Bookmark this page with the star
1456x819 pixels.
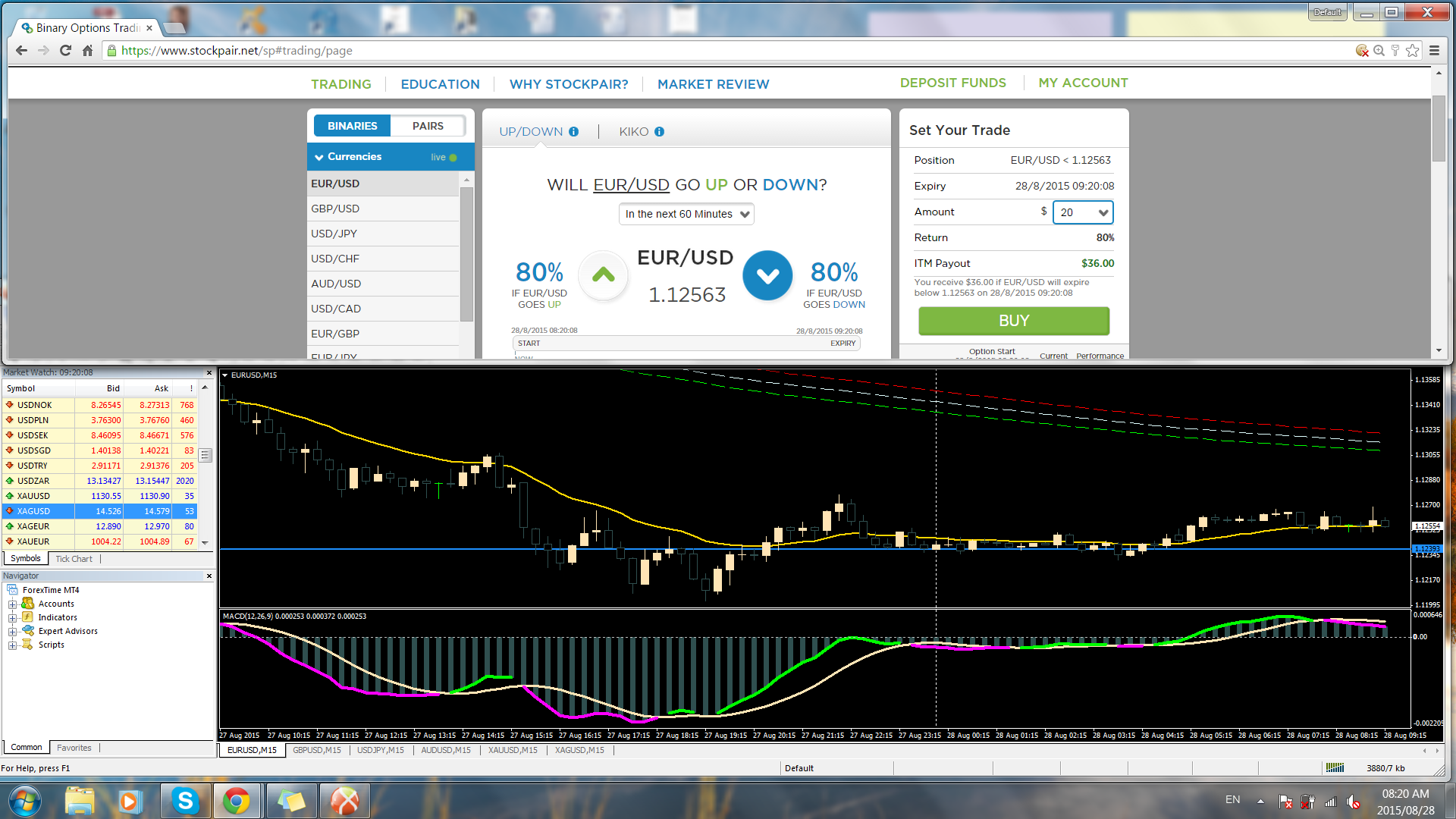pos(1412,51)
